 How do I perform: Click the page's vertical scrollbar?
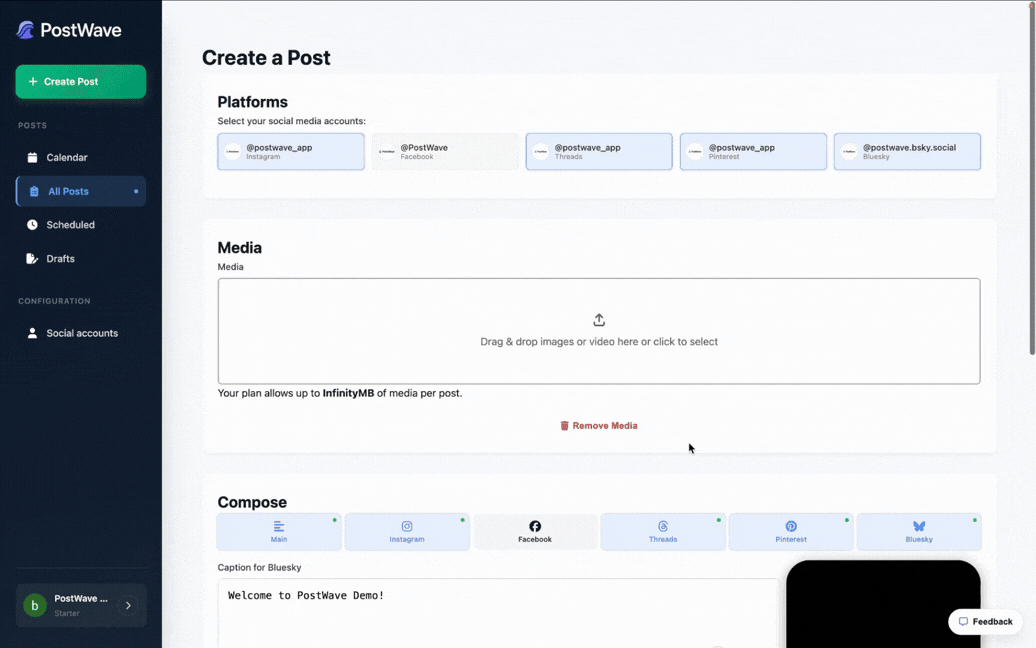[1031, 200]
